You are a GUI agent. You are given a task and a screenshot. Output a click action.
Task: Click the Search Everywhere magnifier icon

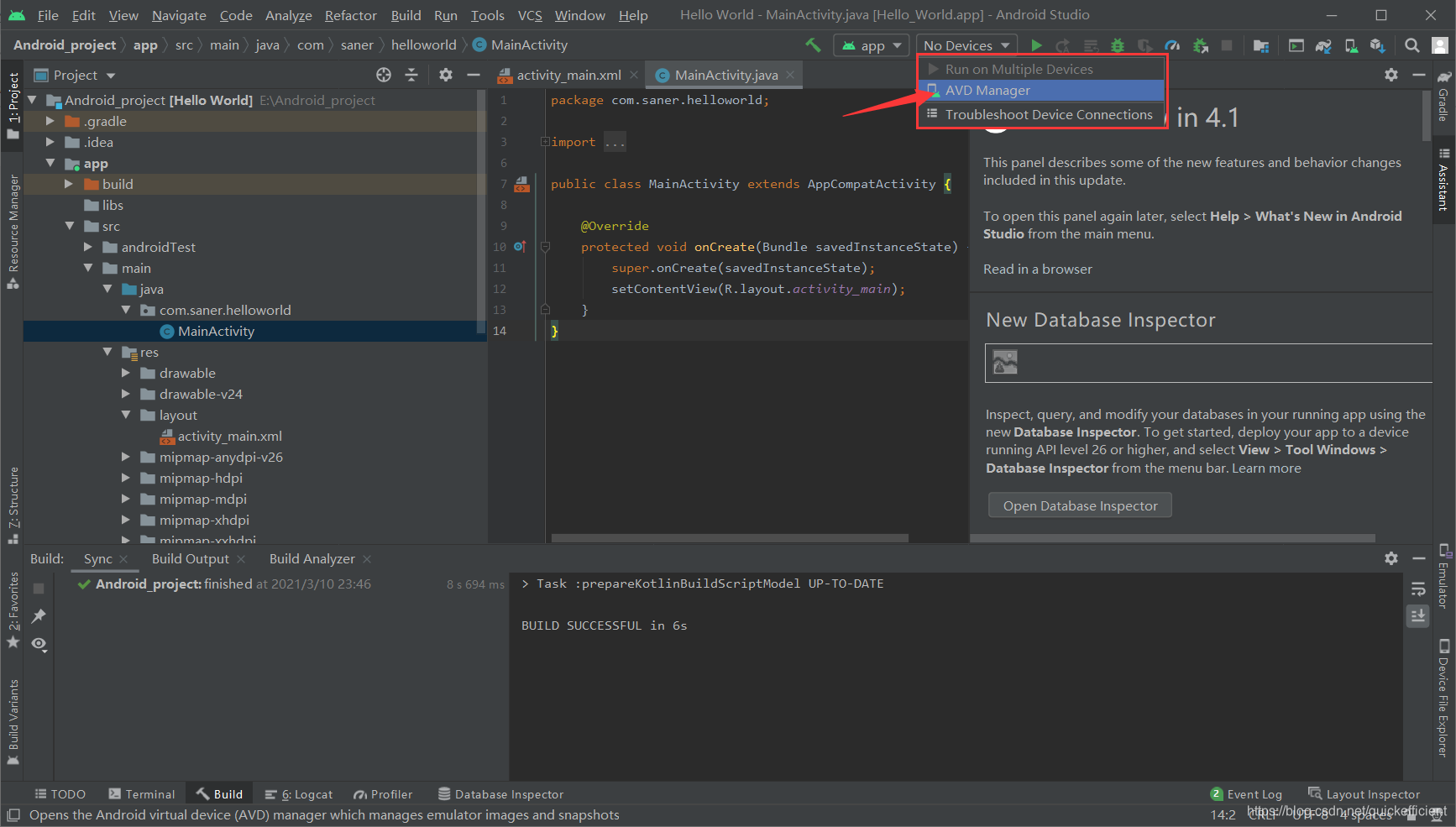1412,45
